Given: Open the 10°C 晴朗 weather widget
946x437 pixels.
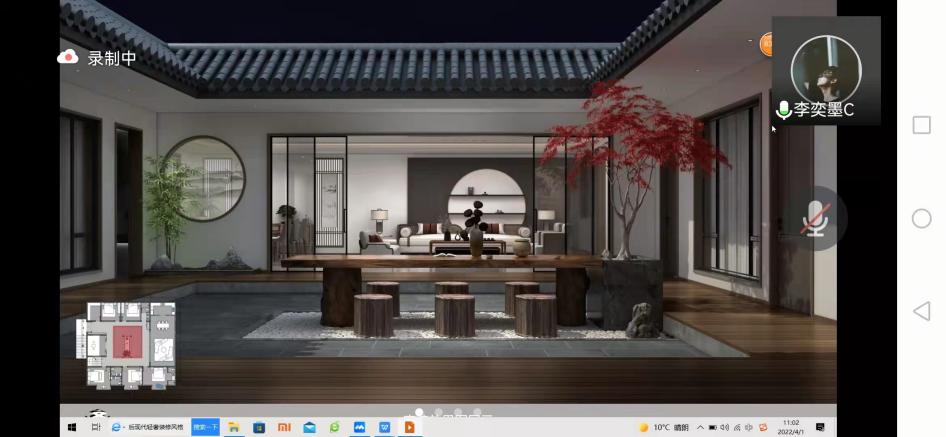Looking at the screenshot, I should (665, 427).
